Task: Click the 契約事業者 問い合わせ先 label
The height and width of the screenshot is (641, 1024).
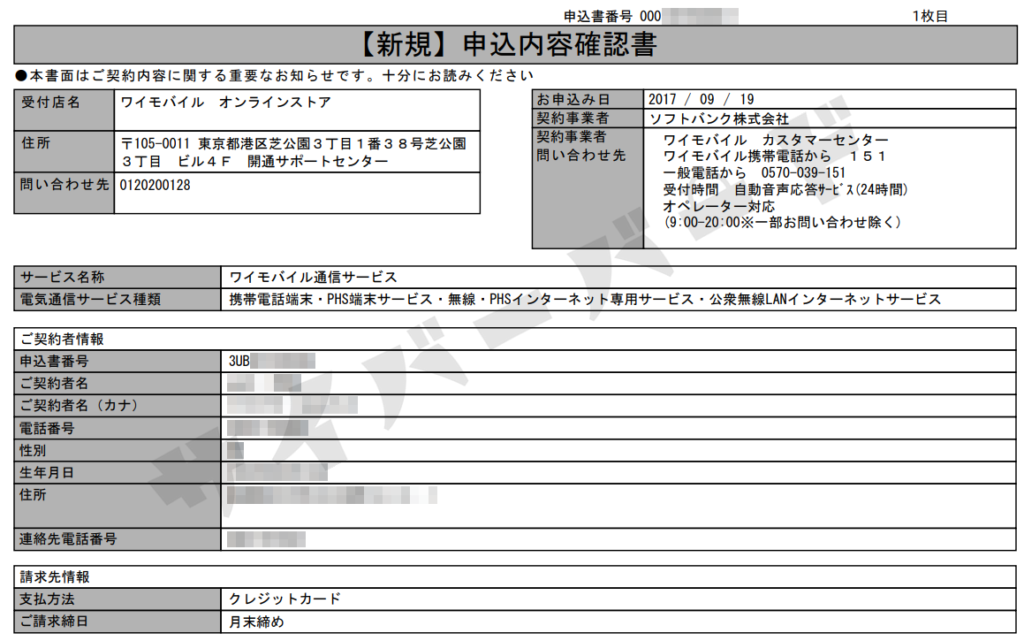Action: pos(581,146)
